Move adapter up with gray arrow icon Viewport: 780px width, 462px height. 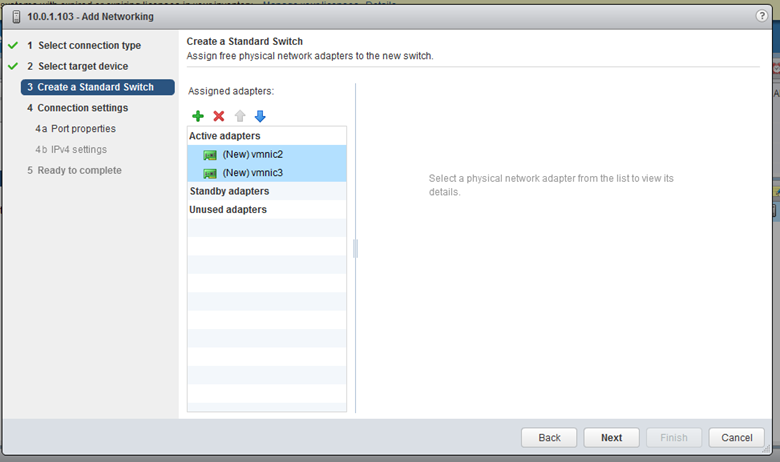click(x=240, y=116)
